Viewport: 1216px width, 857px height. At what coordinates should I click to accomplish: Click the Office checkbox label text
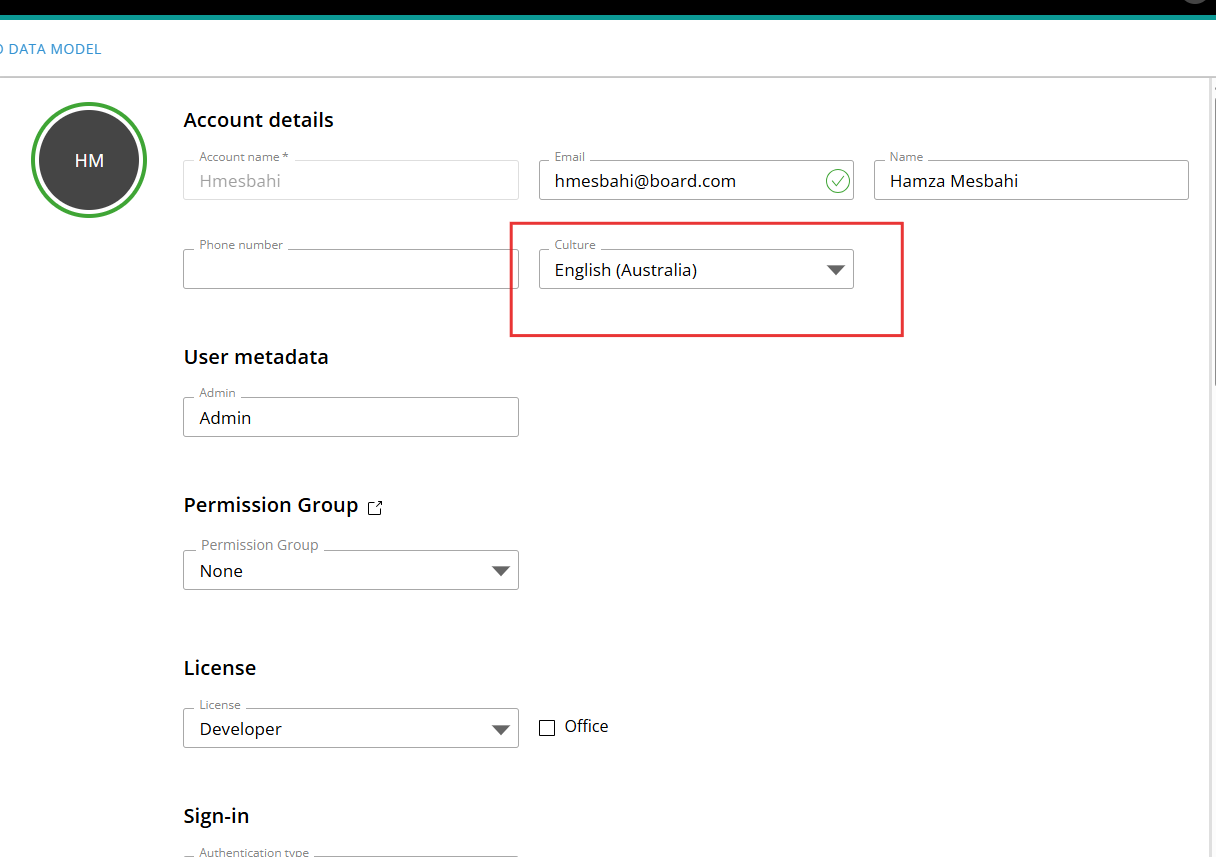tap(586, 727)
